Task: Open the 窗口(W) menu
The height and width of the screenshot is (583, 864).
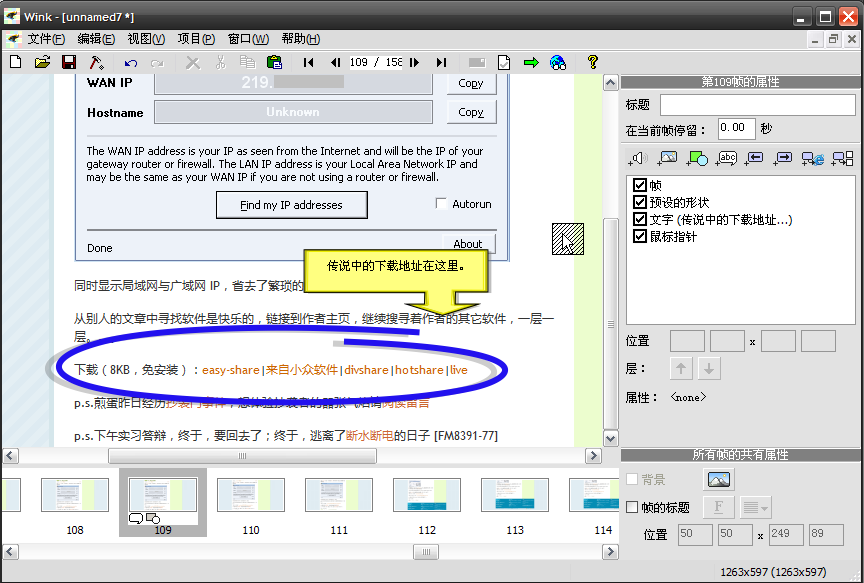Action: pos(249,39)
